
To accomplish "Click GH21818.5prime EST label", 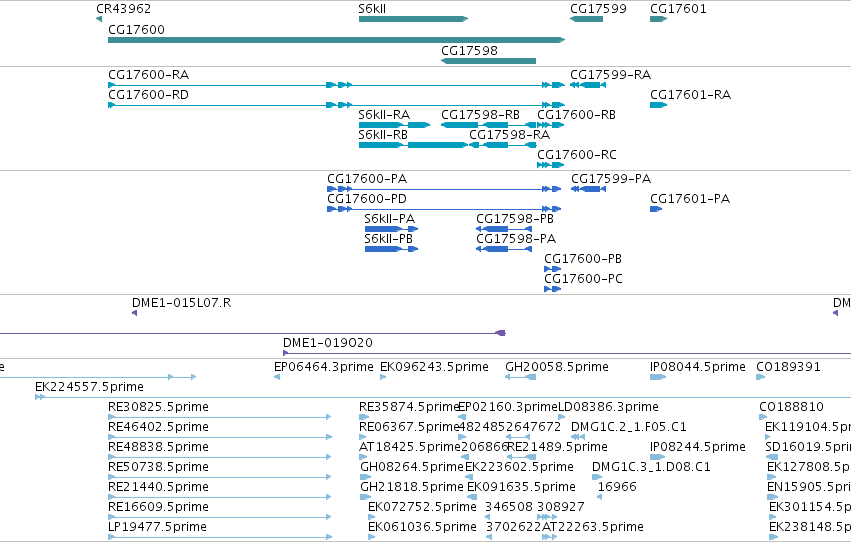I will (412, 488).
